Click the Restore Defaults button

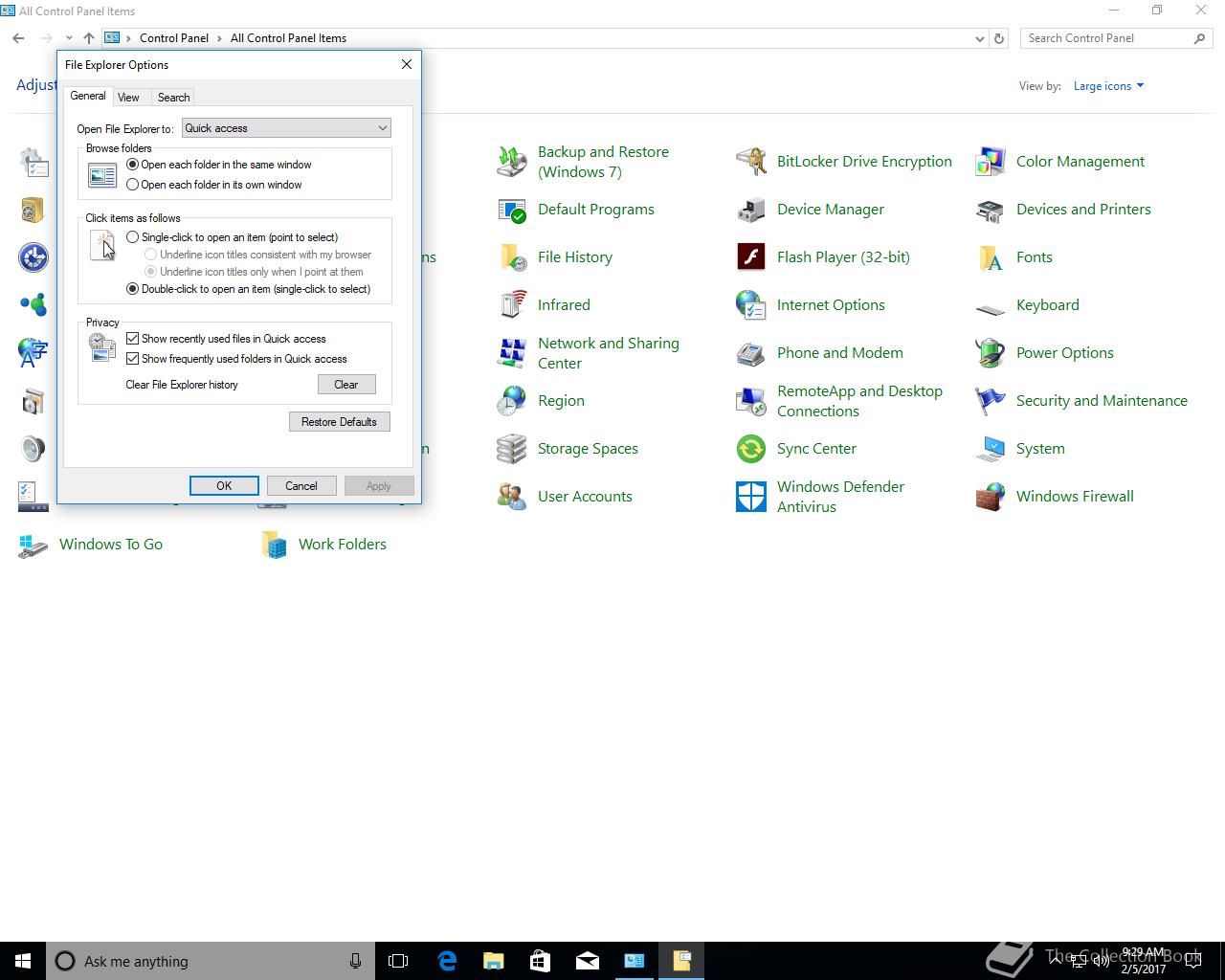(340, 422)
